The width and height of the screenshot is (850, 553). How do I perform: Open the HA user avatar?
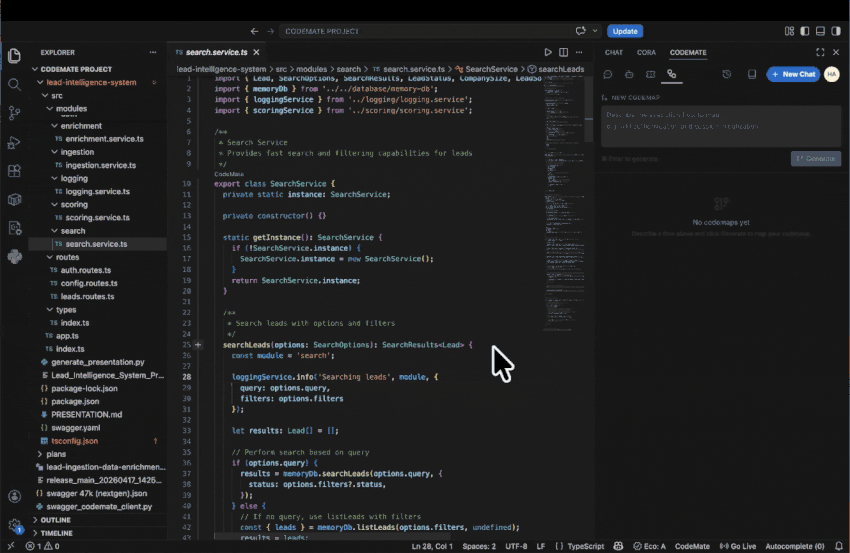pyautogui.click(x=832, y=74)
